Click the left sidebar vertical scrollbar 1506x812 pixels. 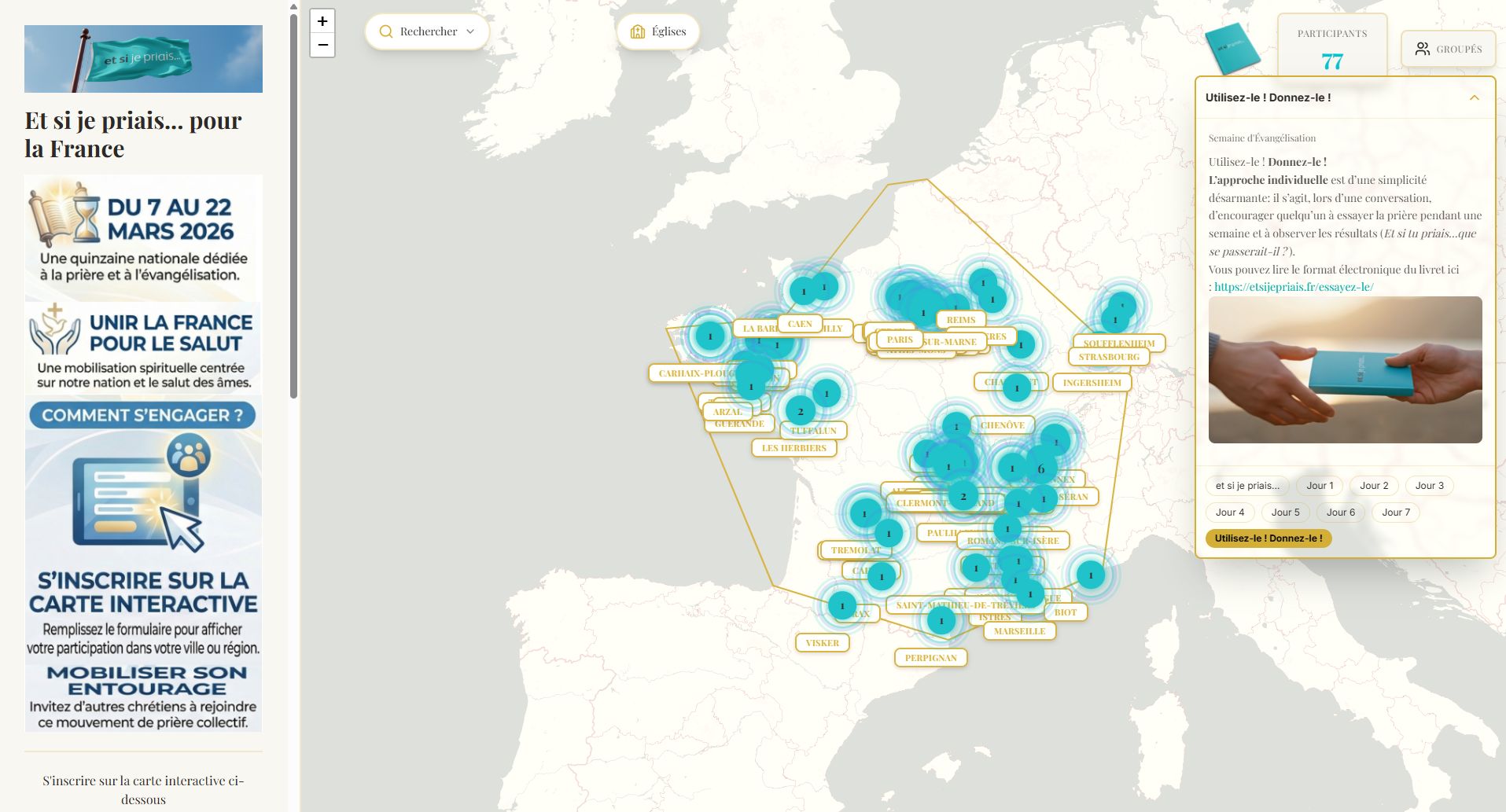pos(293,204)
